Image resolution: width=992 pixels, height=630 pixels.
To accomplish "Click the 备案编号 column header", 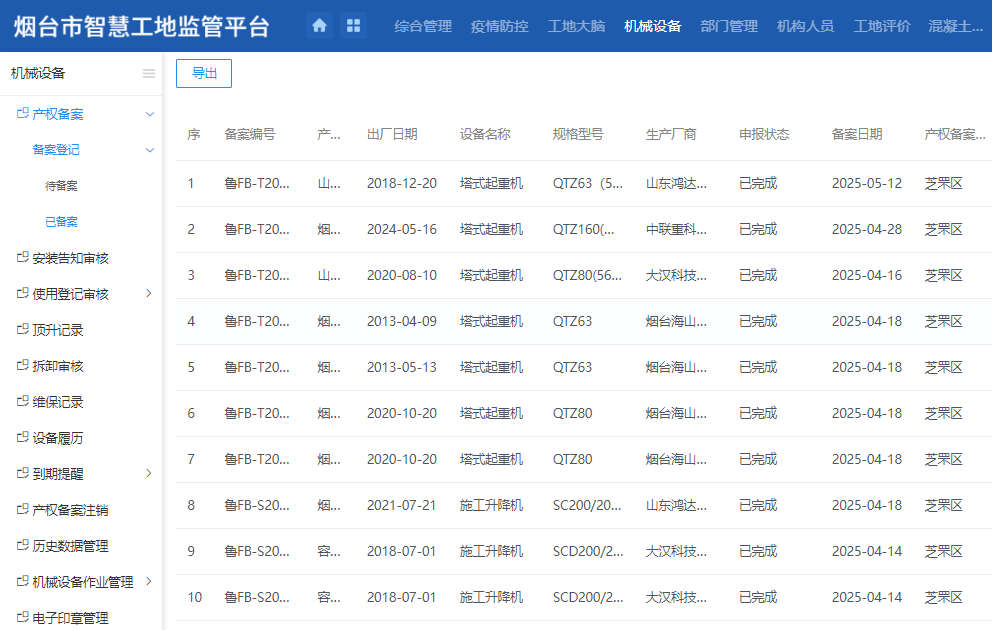I will tap(250, 134).
